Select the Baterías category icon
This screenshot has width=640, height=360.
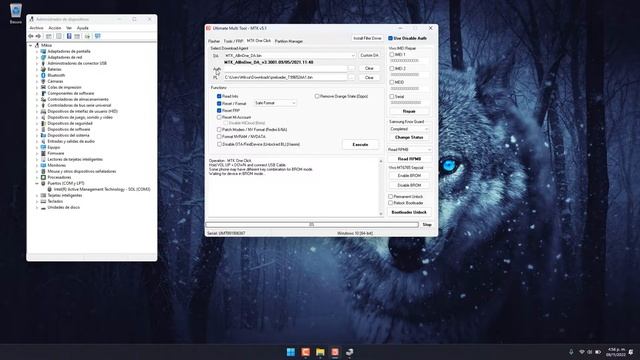(43, 69)
